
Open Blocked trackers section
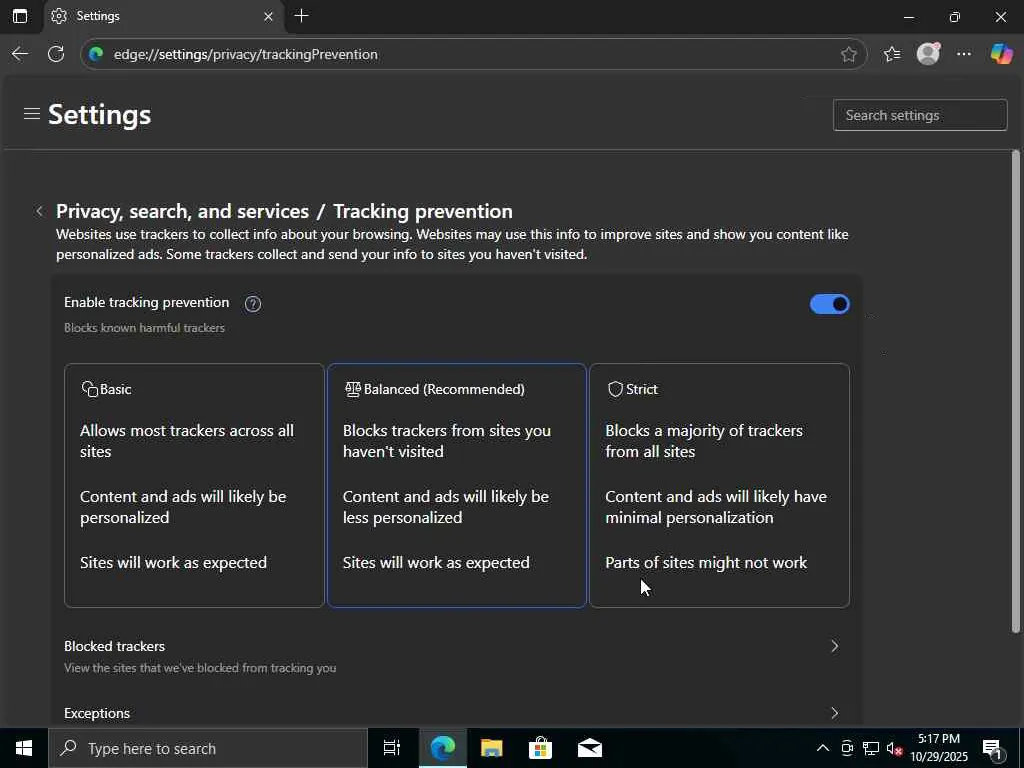click(x=456, y=656)
